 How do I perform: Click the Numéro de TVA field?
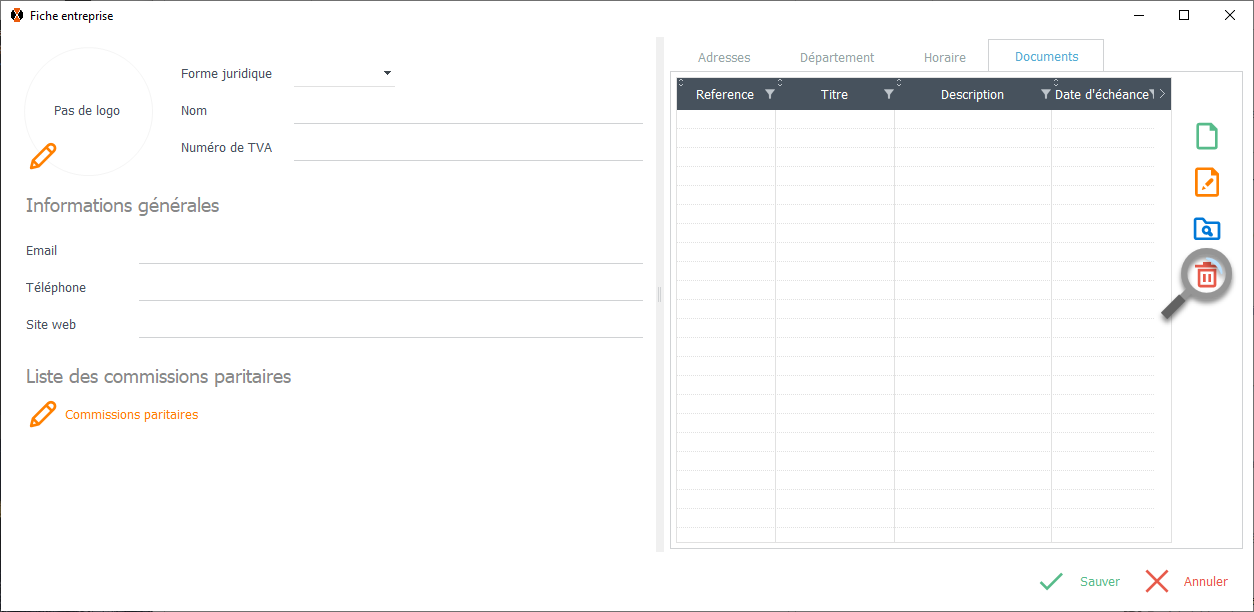[x=468, y=148]
